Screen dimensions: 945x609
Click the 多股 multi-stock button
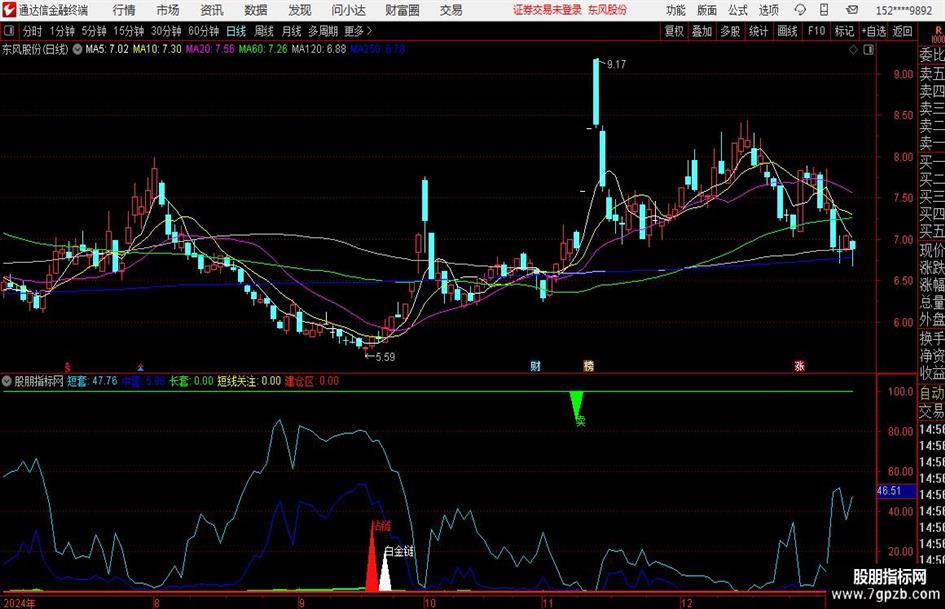point(730,31)
